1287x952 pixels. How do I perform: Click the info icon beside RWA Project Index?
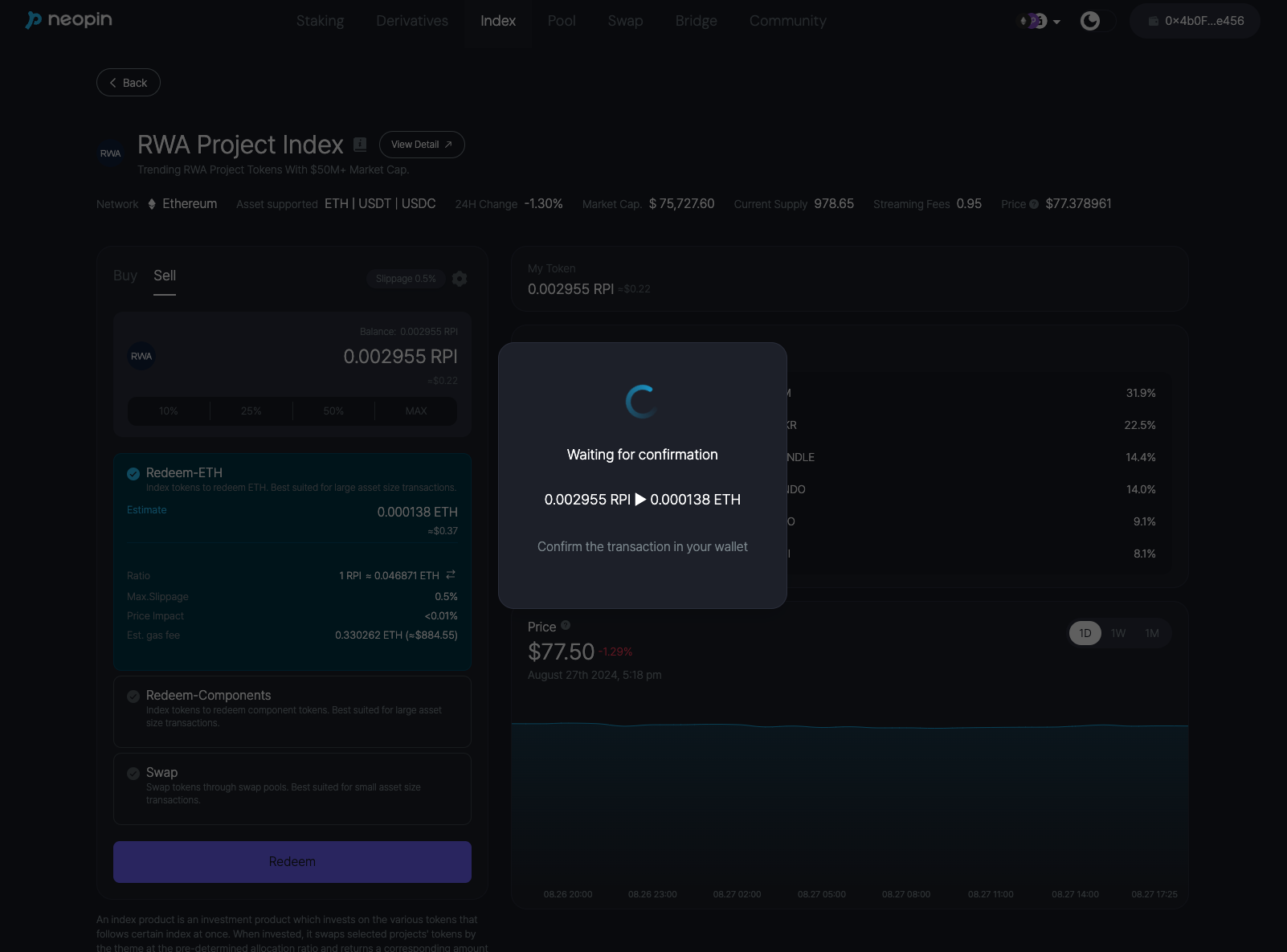pyautogui.click(x=360, y=145)
